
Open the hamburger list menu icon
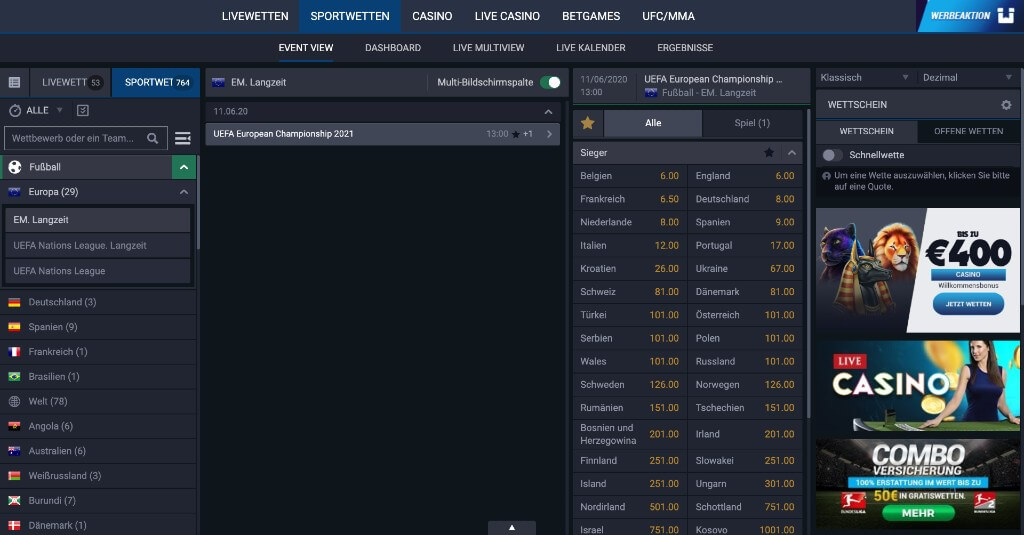(183, 138)
